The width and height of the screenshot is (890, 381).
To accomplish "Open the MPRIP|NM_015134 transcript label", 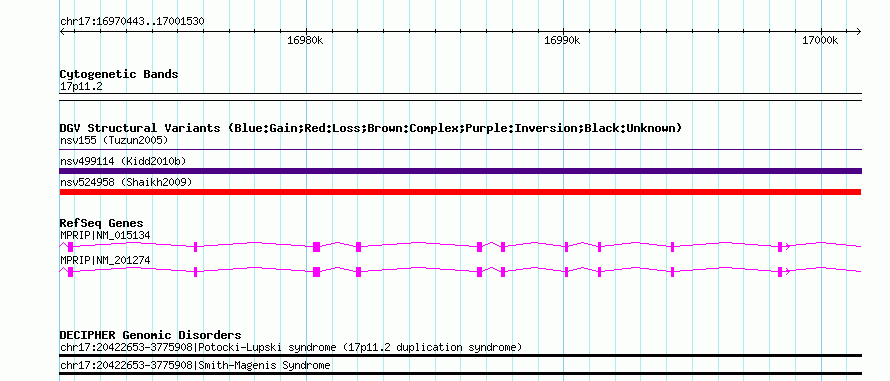I will [x=105, y=235].
